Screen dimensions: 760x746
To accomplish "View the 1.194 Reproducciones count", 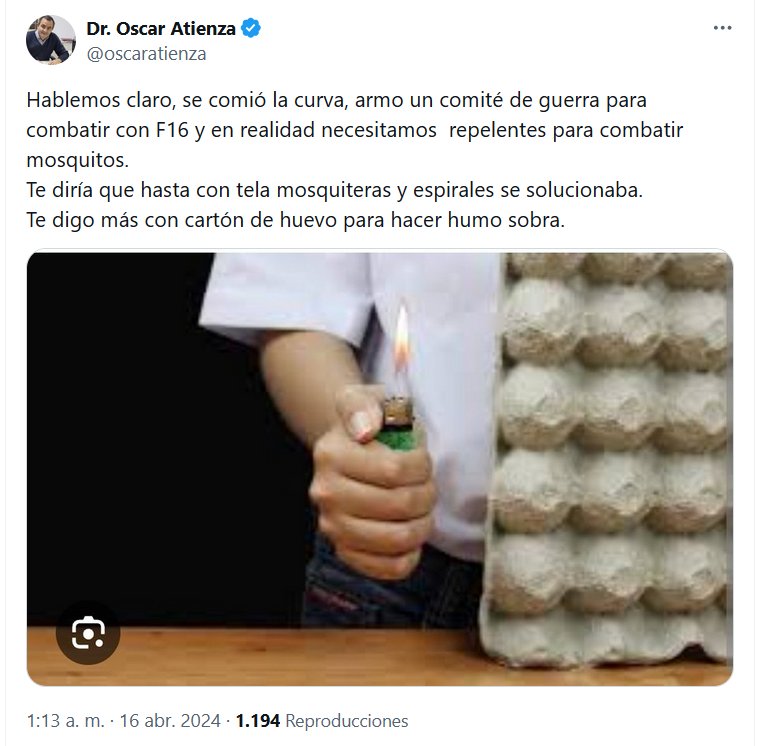I will coord(322,721).
